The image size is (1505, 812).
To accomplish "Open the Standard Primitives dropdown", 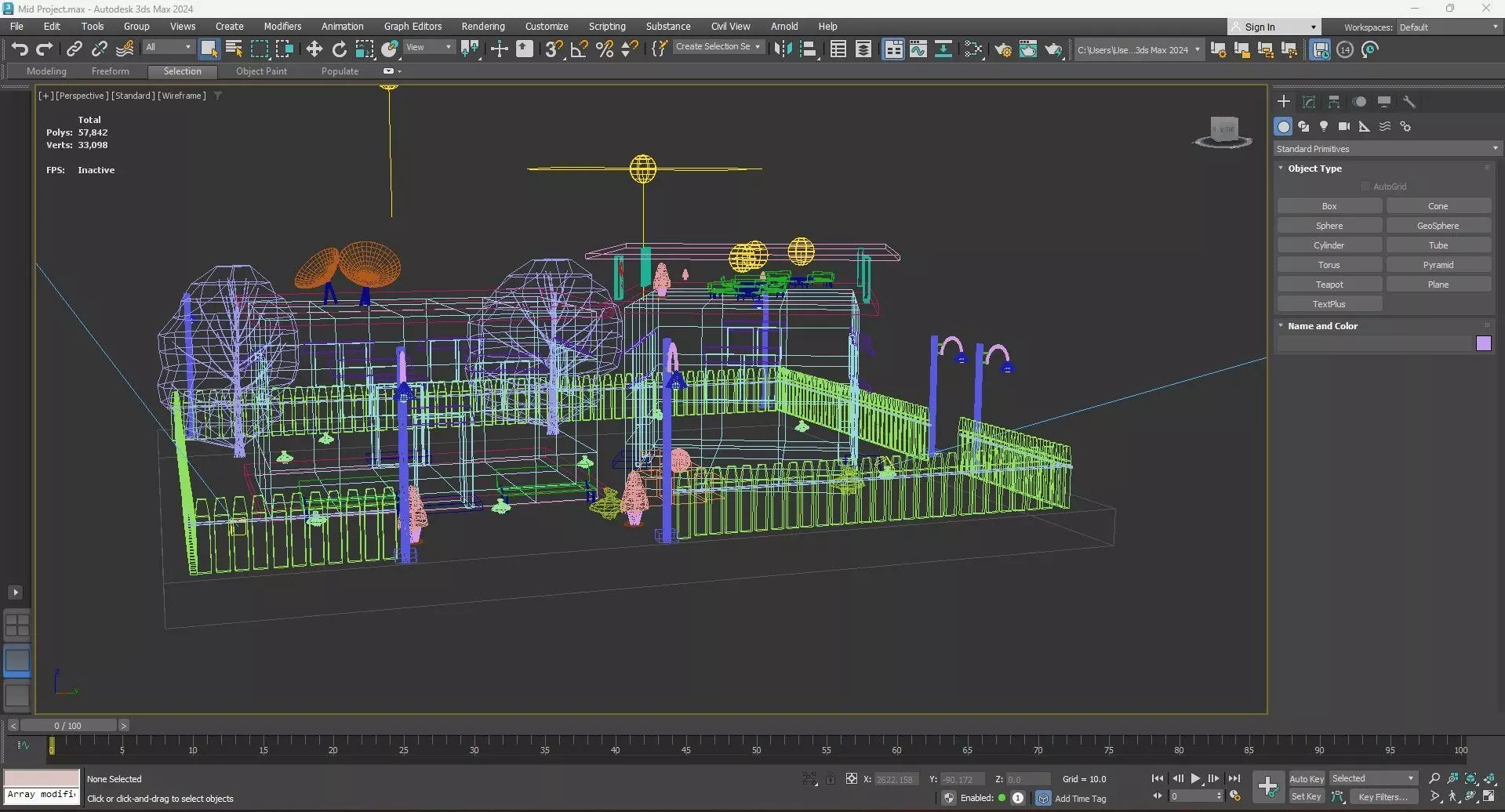I will 1386,149.
